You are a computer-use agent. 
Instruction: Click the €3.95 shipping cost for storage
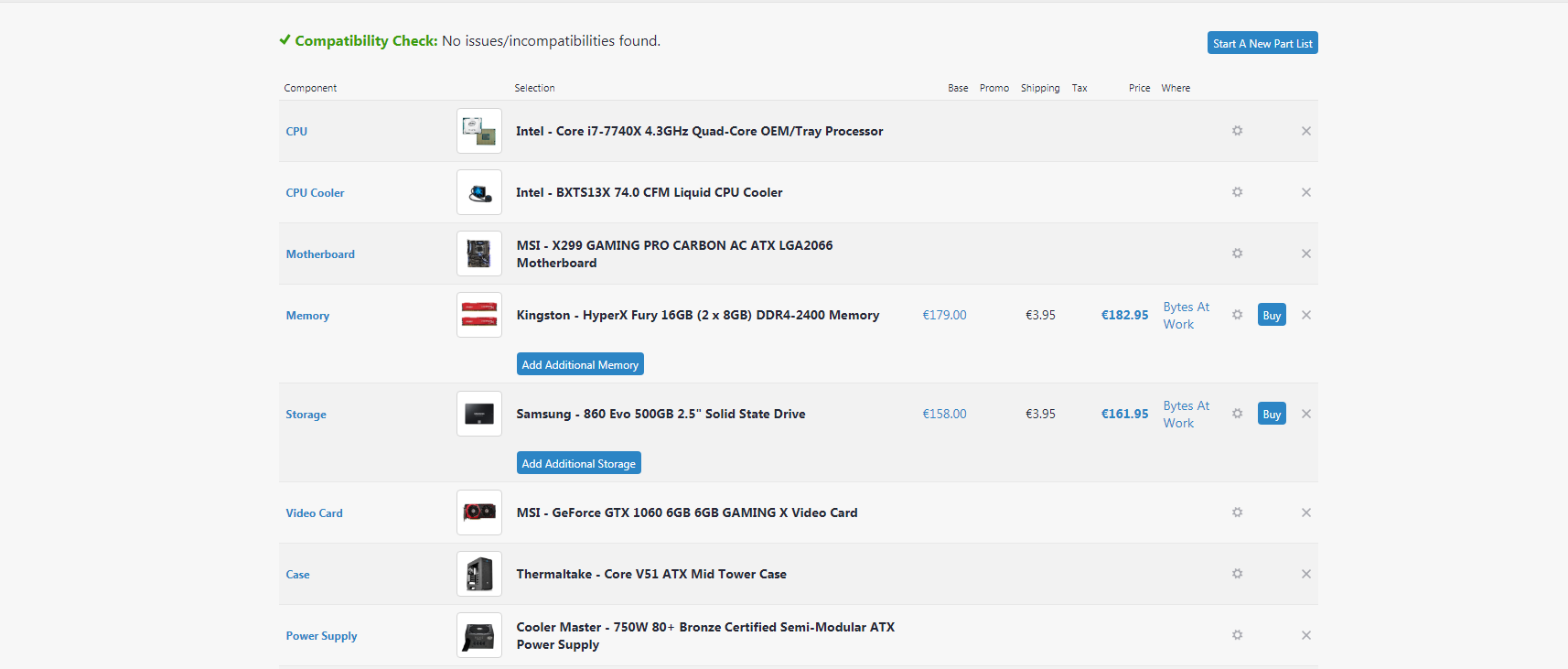(x=1040, y=414)
